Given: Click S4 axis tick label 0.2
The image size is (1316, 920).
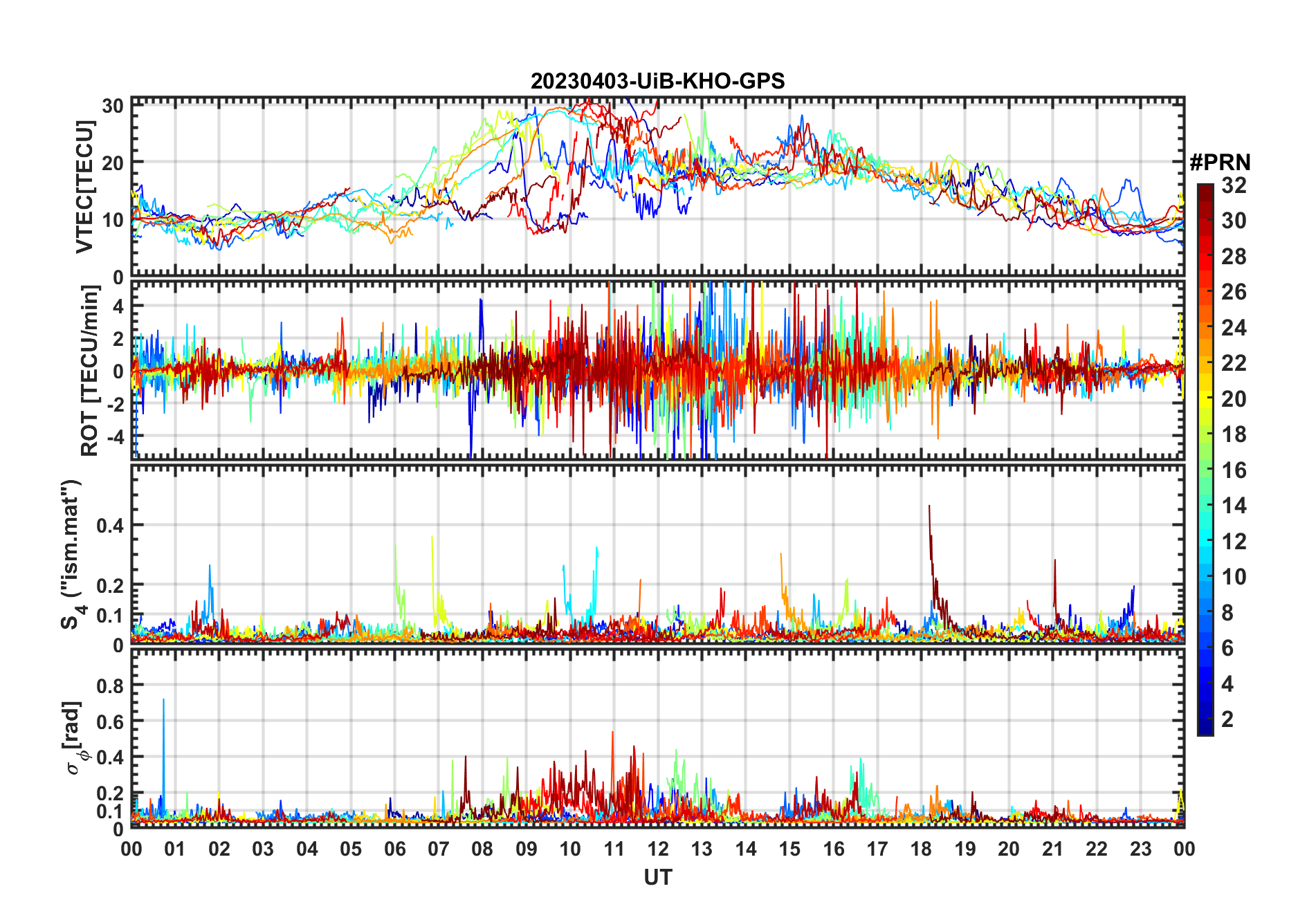Looking at the screenshot, I should (x=111, y=585).
